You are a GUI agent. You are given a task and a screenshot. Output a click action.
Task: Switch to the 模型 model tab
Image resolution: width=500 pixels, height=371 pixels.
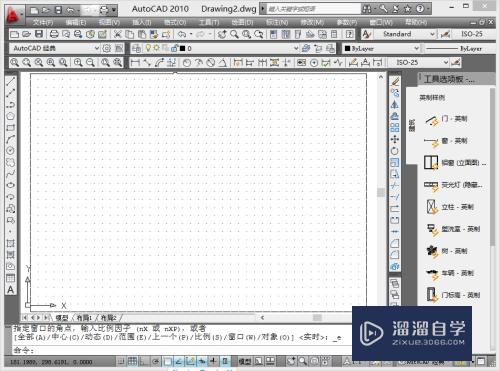[62, 318]
